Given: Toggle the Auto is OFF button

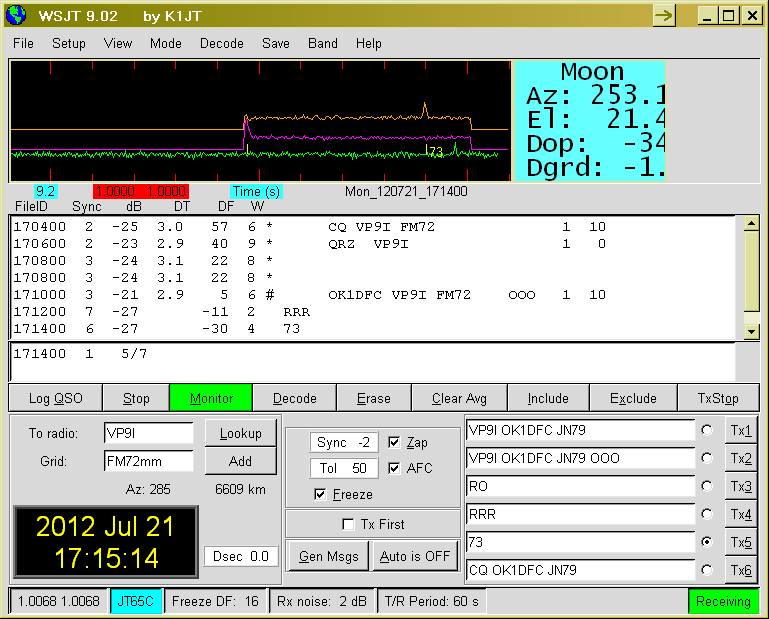Looking at the screenshot, I should 415,556.
